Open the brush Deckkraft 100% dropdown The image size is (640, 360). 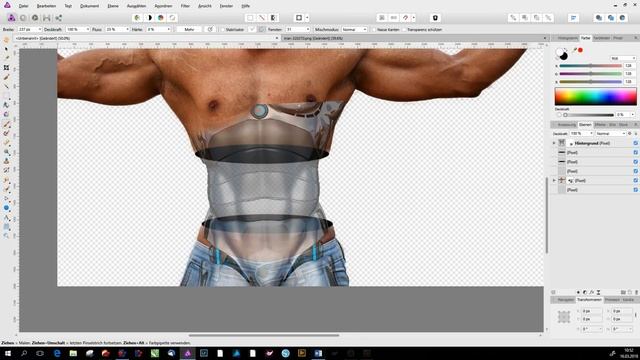(x=87, y=30)
